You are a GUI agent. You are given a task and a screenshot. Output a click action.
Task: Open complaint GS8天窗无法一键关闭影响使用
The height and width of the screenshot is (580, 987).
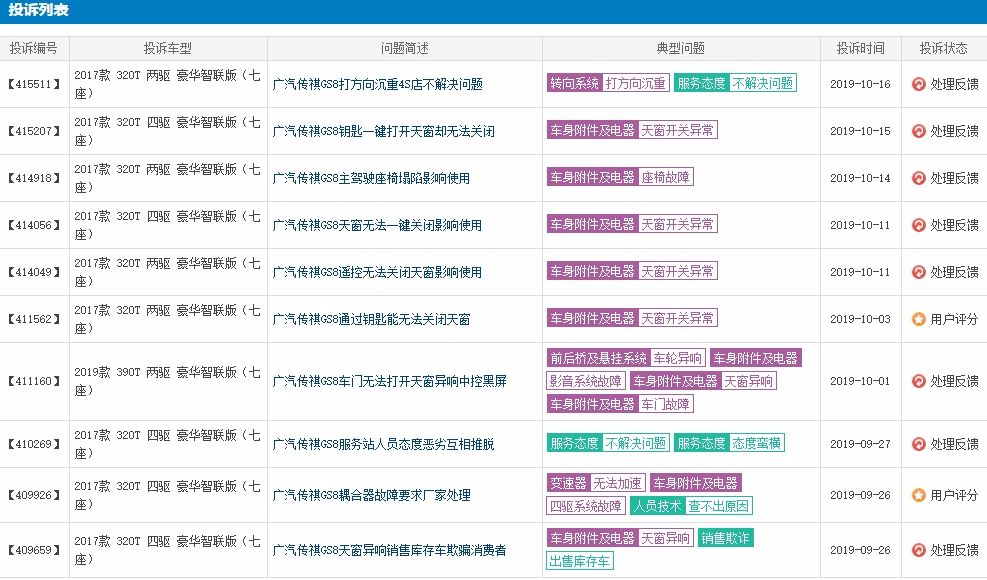(377, 225)
